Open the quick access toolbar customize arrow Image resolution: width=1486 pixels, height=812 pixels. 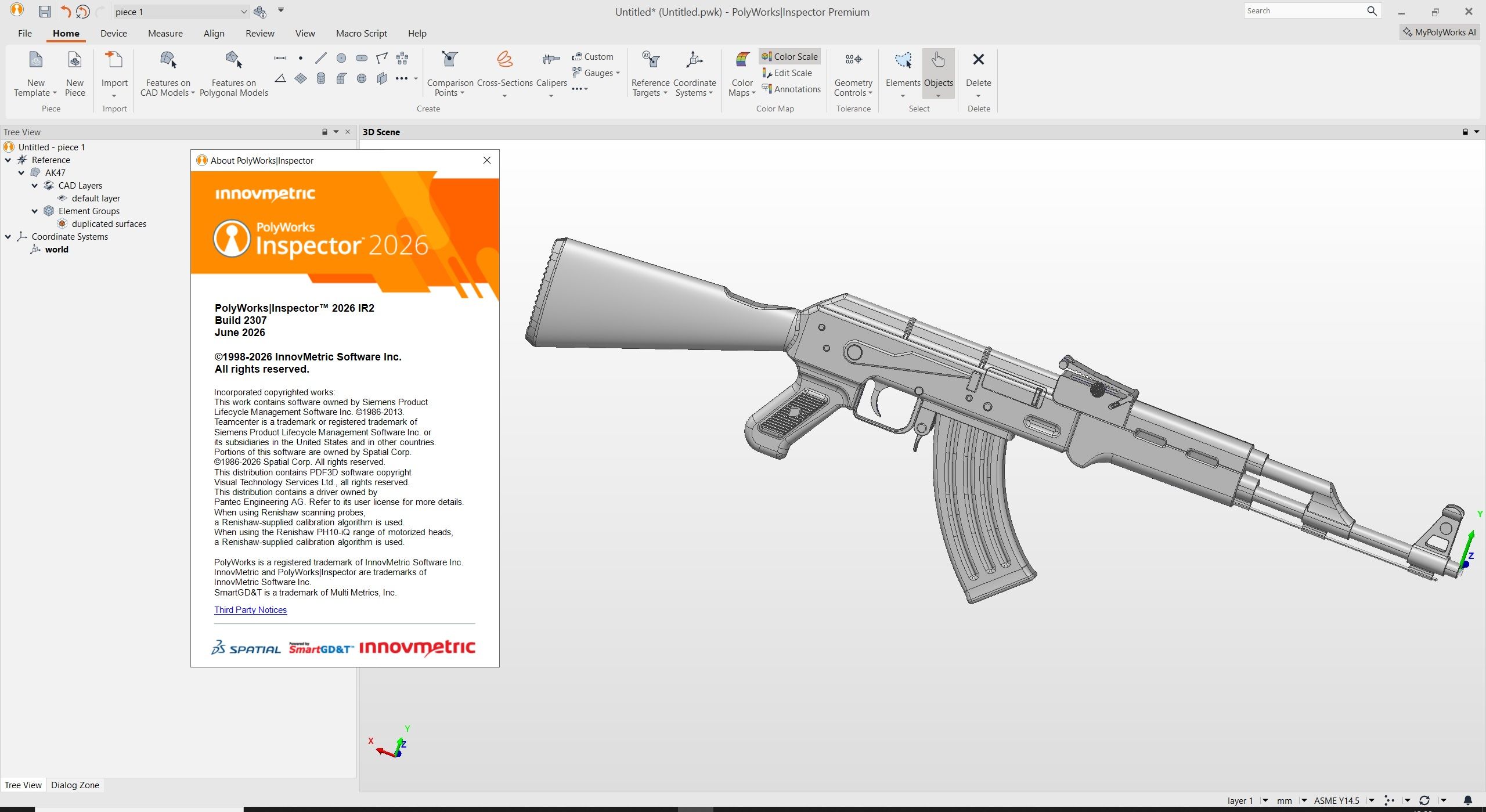281,10
